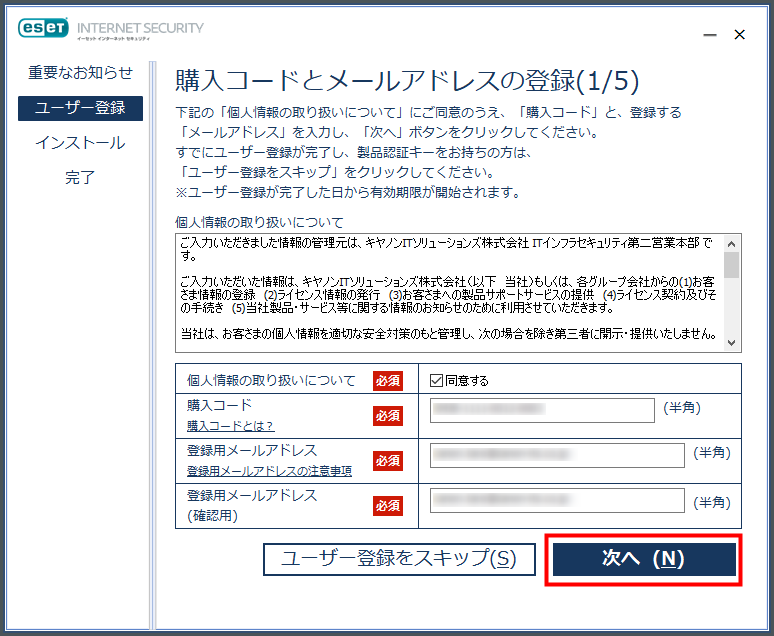Open the 重要なお知らせ step
This screenshot has width=774, height=636.
[x=80, y=73]
